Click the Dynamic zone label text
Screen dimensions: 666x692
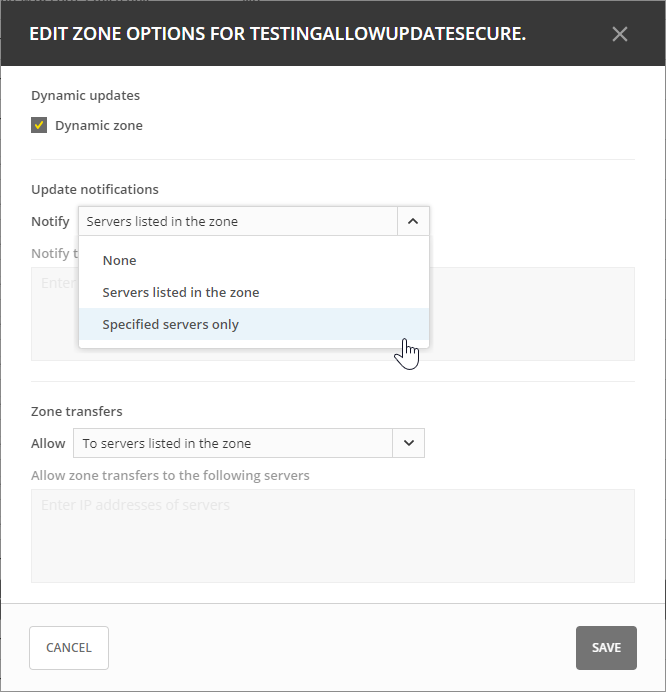click(x=98, y=126)
